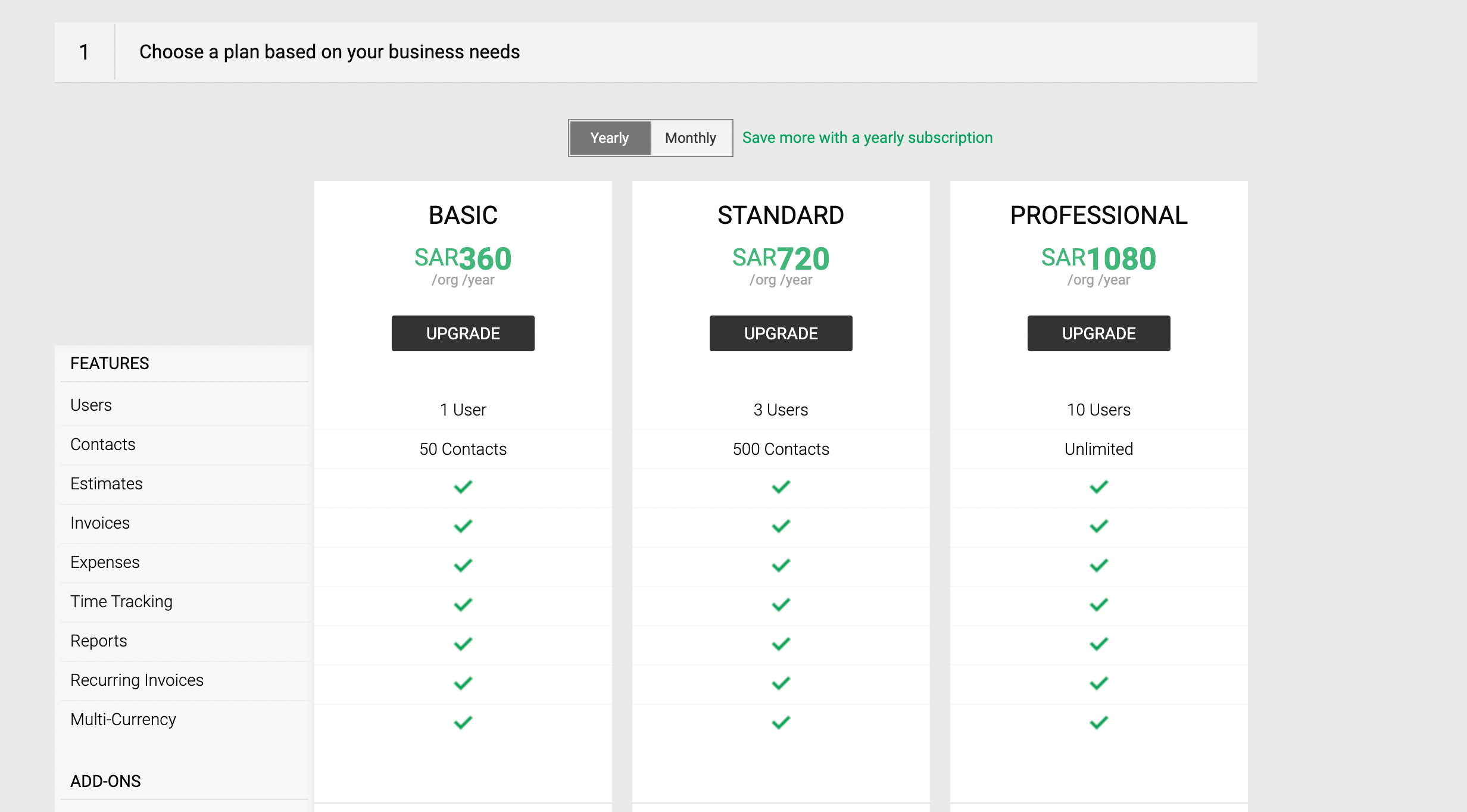The width and height of the screenshot is (1467, 812).
Task: Click the Multi-Currency checkmark icon in Standard
Action: 780,722
